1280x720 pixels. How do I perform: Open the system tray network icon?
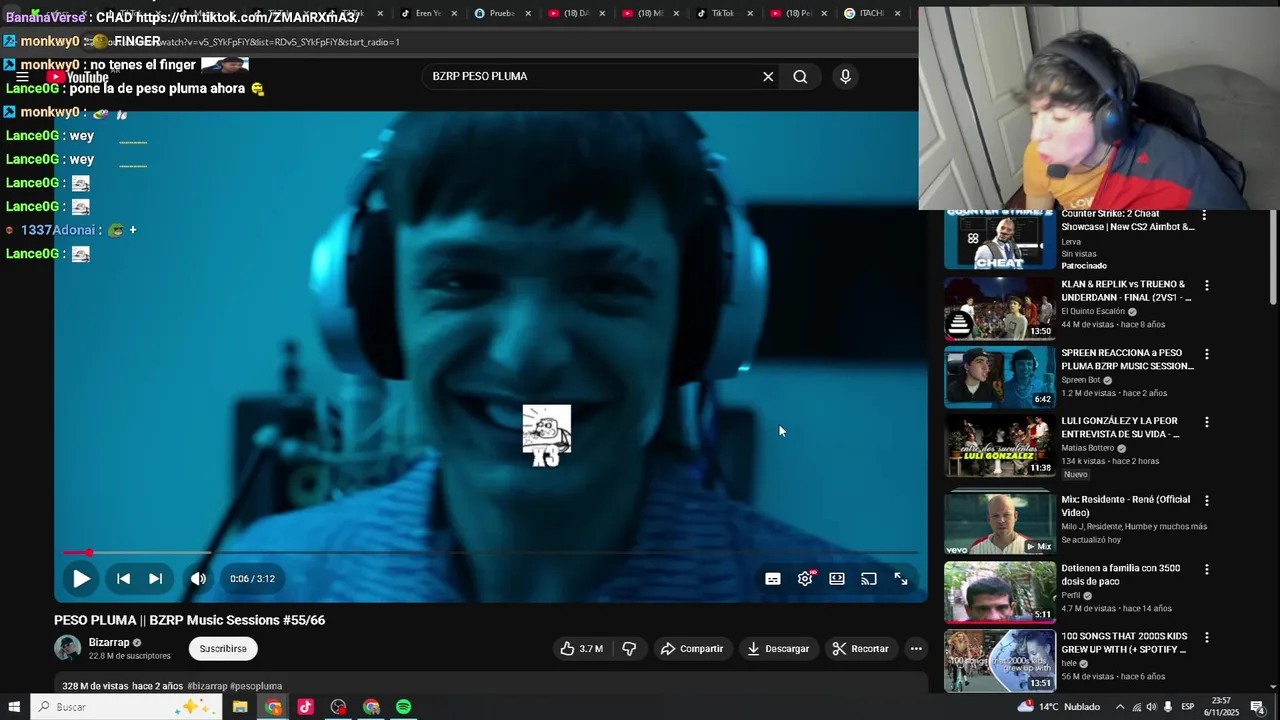coord(1136,707)
